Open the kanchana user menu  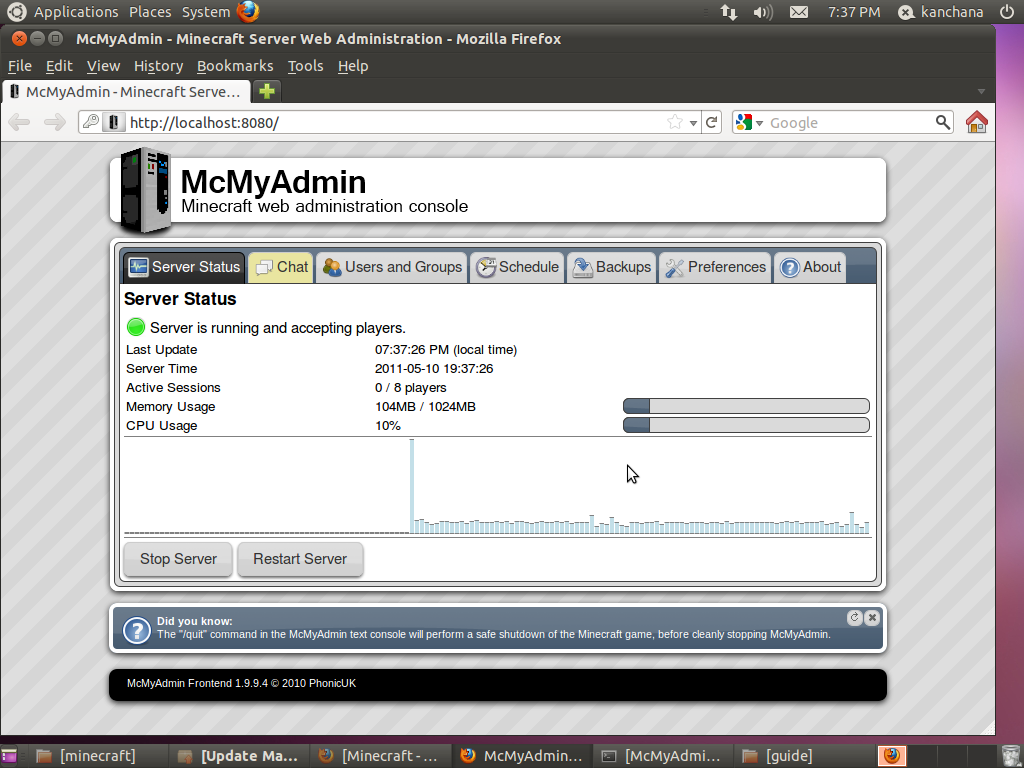940,12
